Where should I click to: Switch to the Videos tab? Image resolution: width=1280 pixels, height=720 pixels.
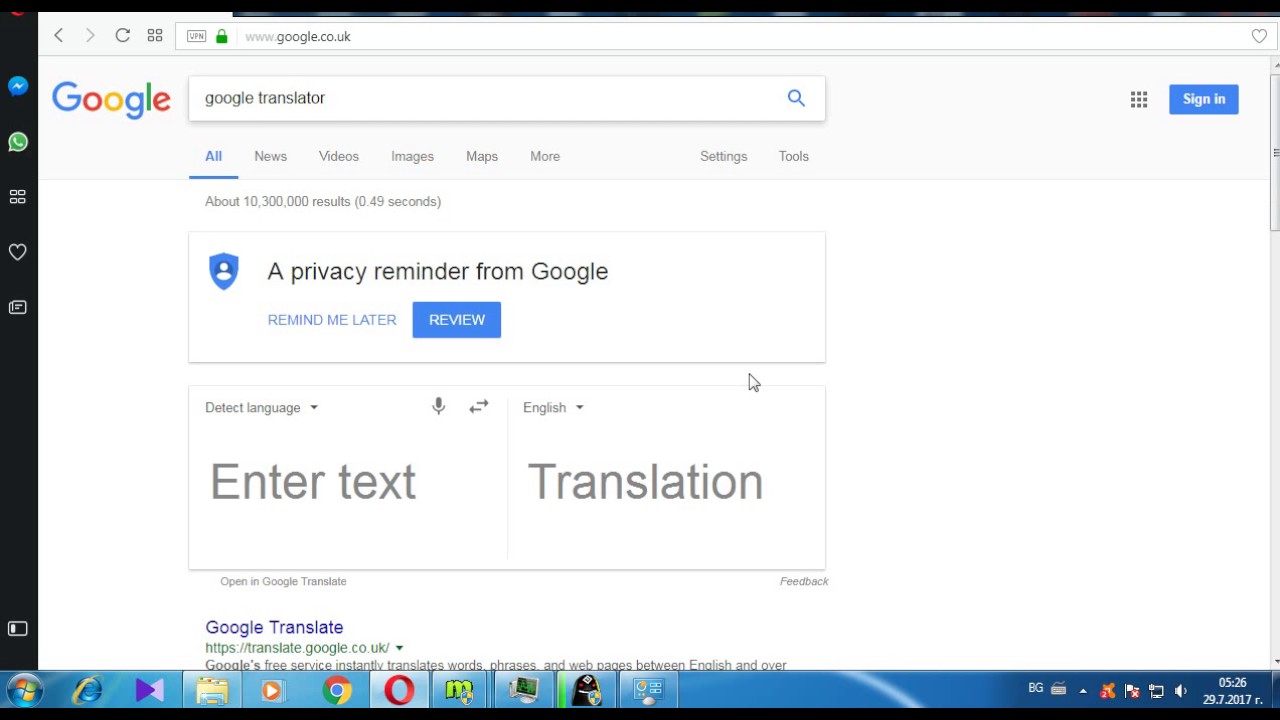[x=339, y=156]
